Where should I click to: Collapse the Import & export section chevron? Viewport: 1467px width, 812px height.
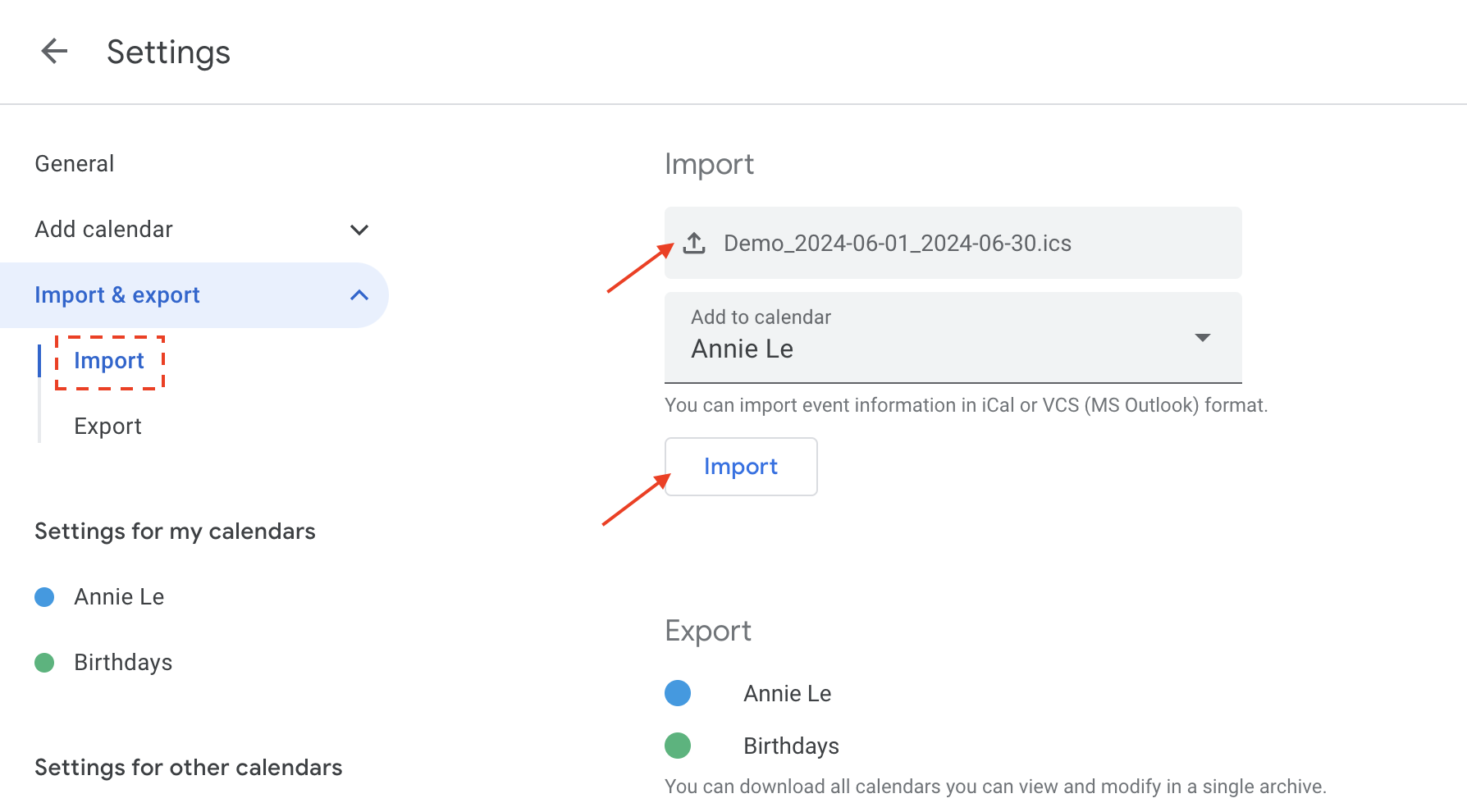pos(359,295)
